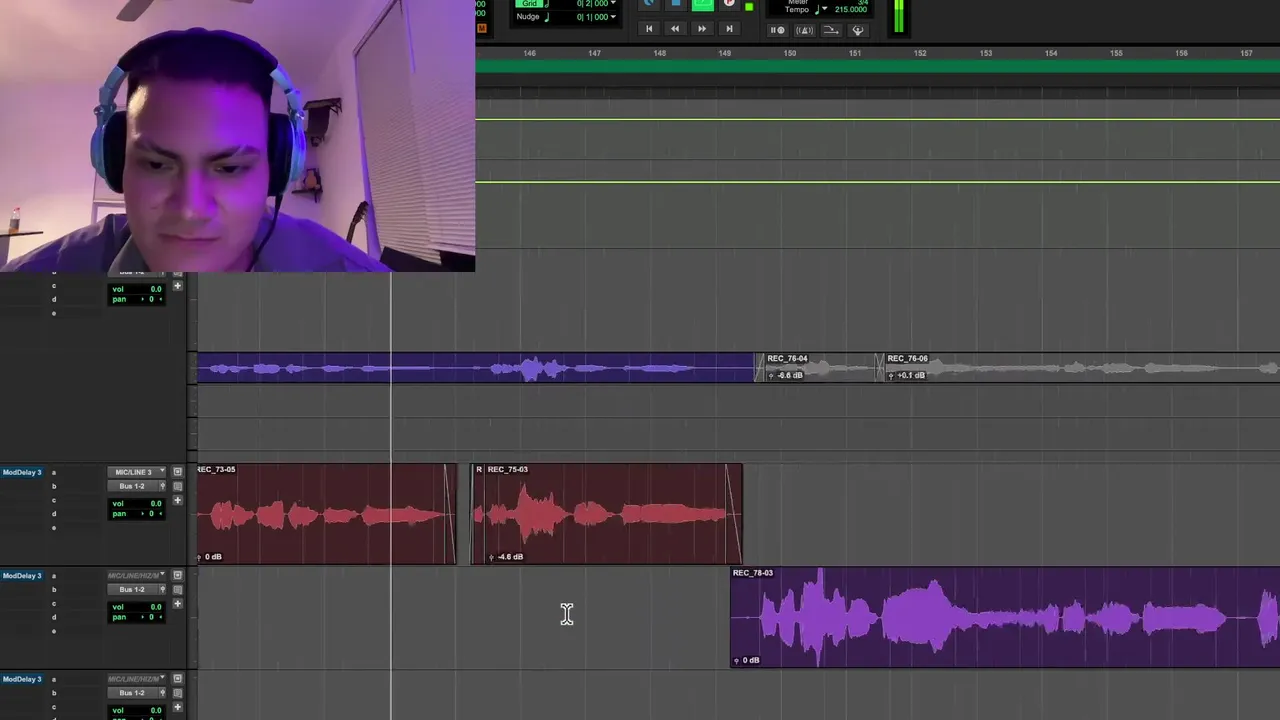Click vol value on REC_78-03 track
Image resolution: width=1280 pixels, height=720 pixels.
[155, 607]
